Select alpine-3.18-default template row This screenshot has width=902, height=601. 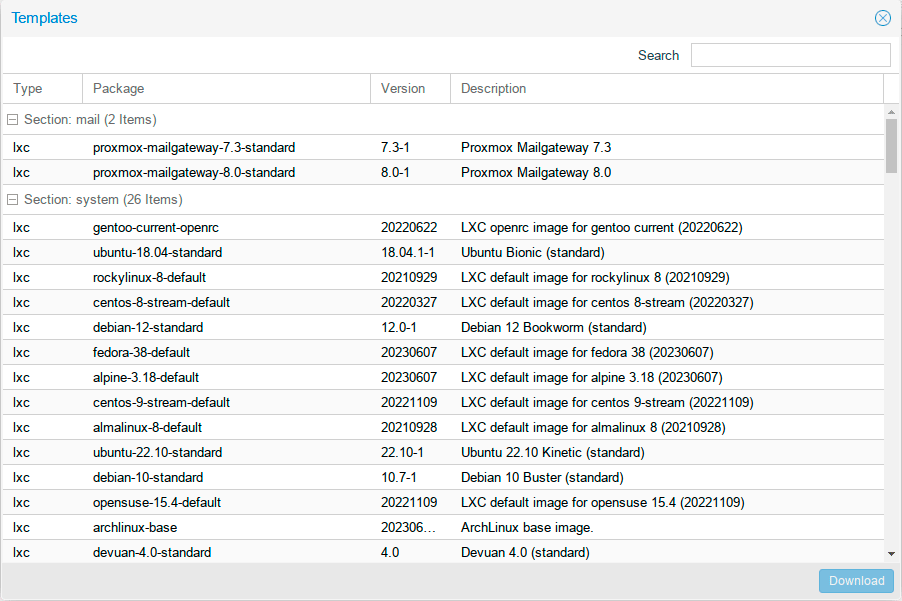tap(146, 378)
